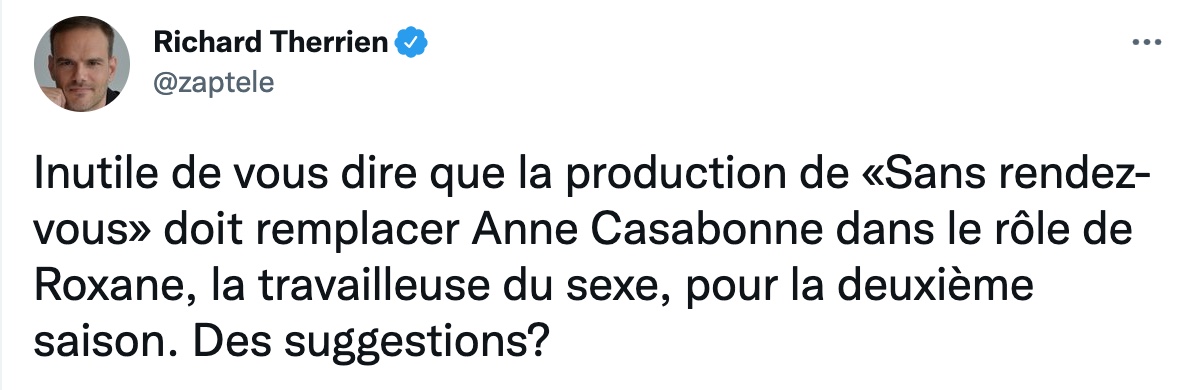1186x390 pixels.
Task: Open Richard Therrien's profile avatar
Action: tap(81, 64)
